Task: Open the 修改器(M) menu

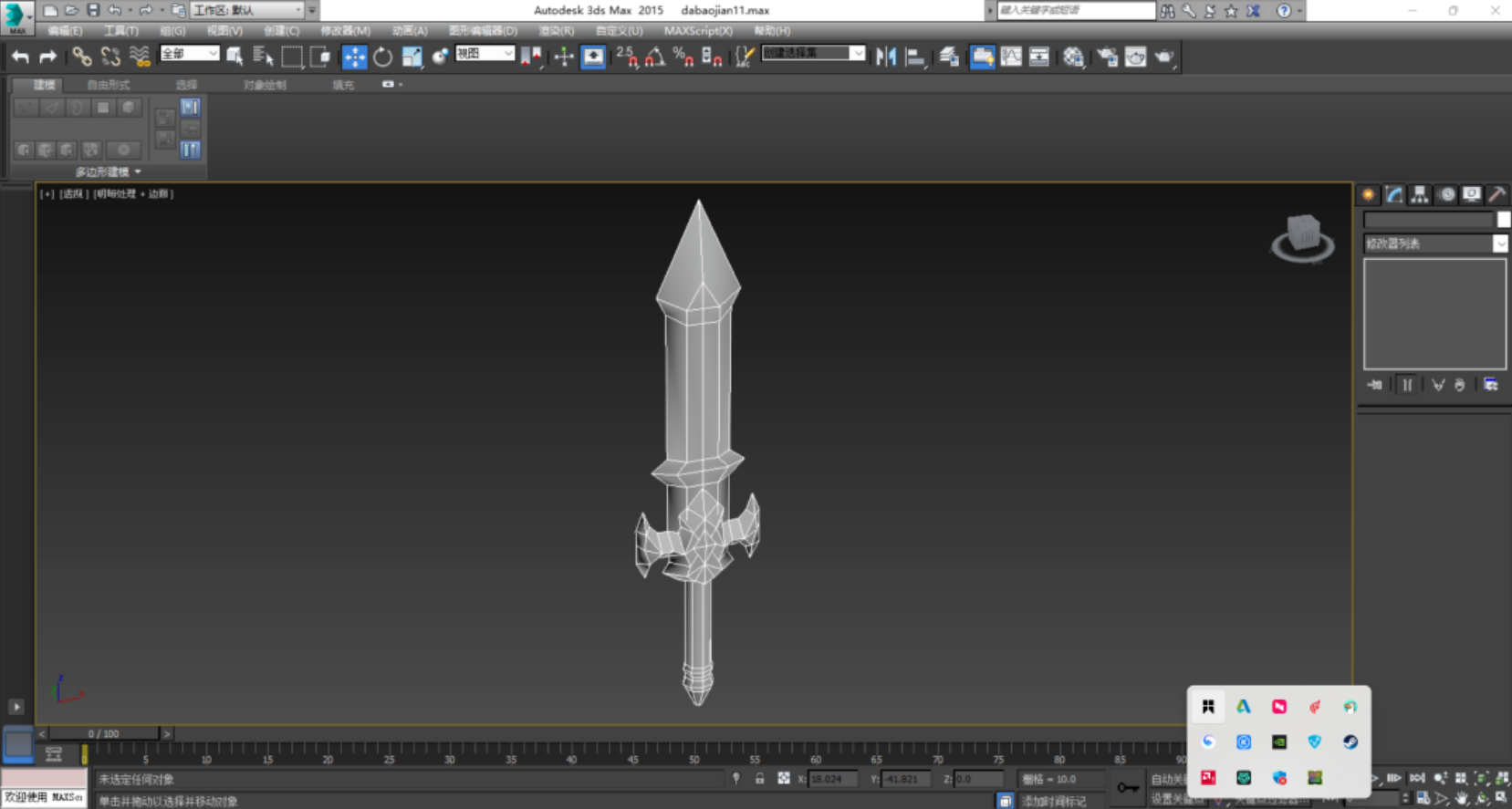Action: tap(345, 31)
